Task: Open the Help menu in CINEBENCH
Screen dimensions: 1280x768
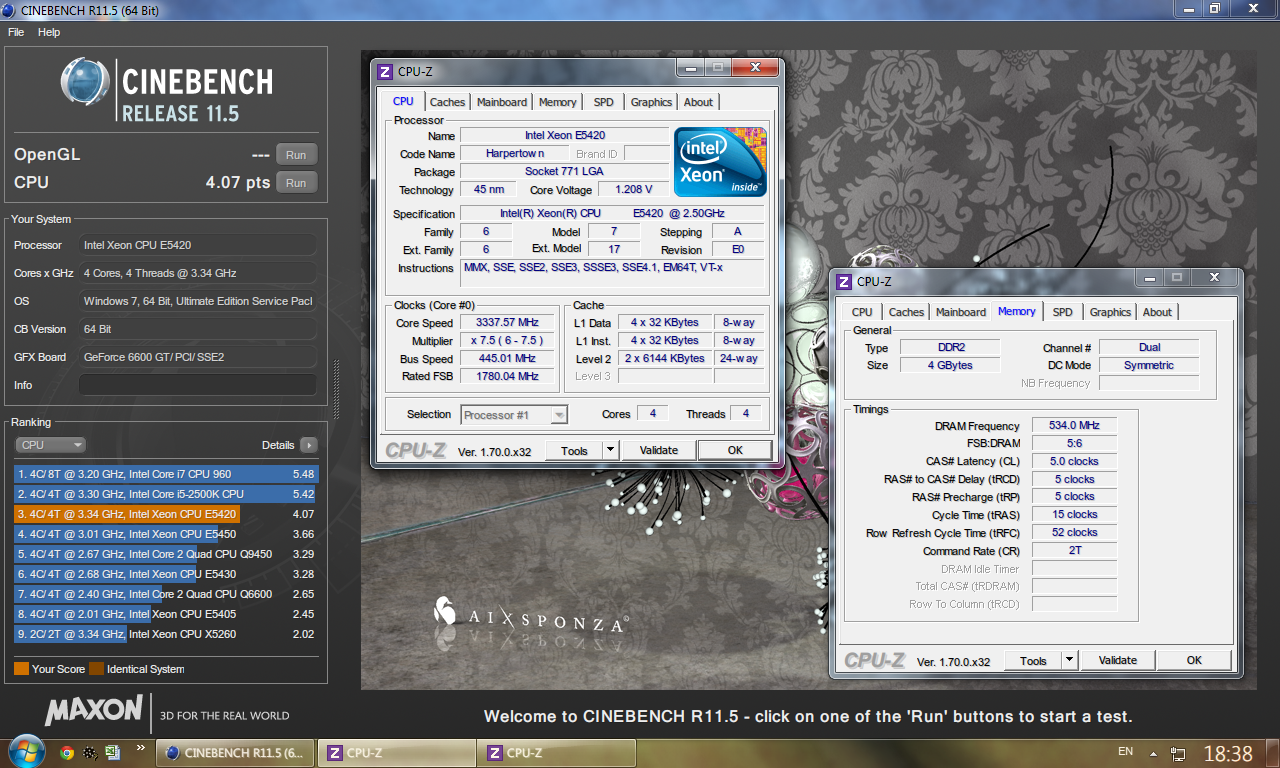Action: click(x=49, y=32)
